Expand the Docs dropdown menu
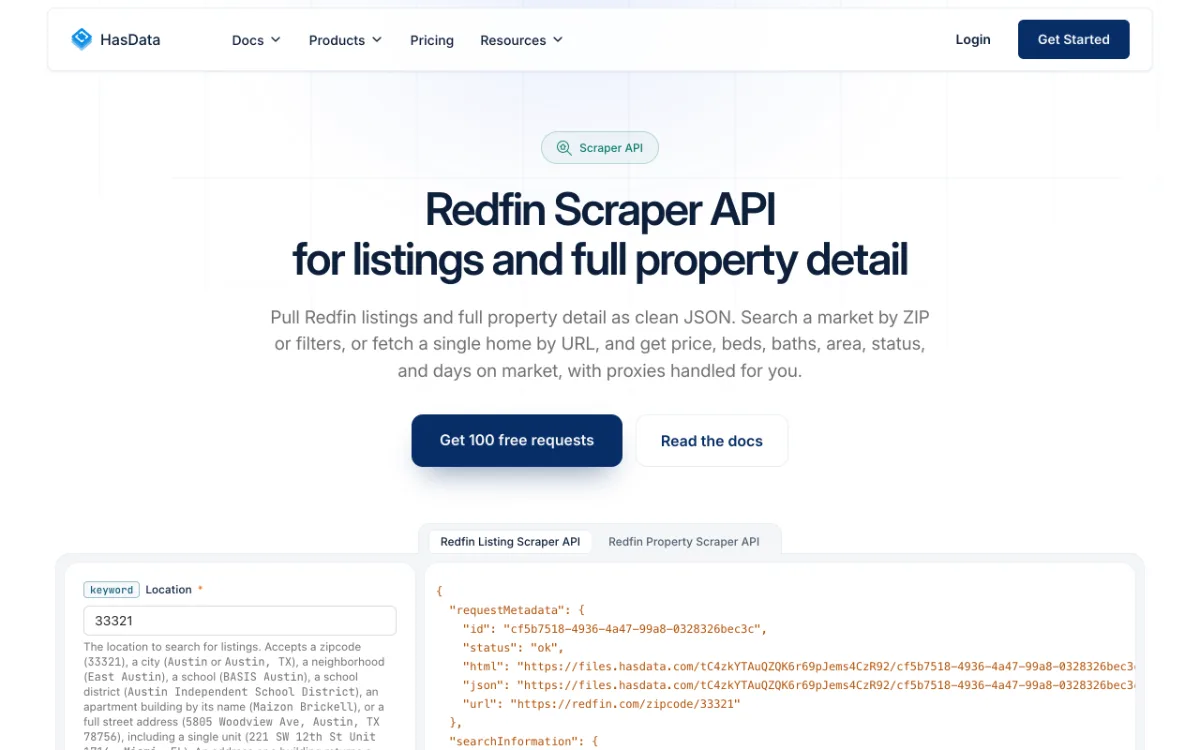 (x=256, y=40)
